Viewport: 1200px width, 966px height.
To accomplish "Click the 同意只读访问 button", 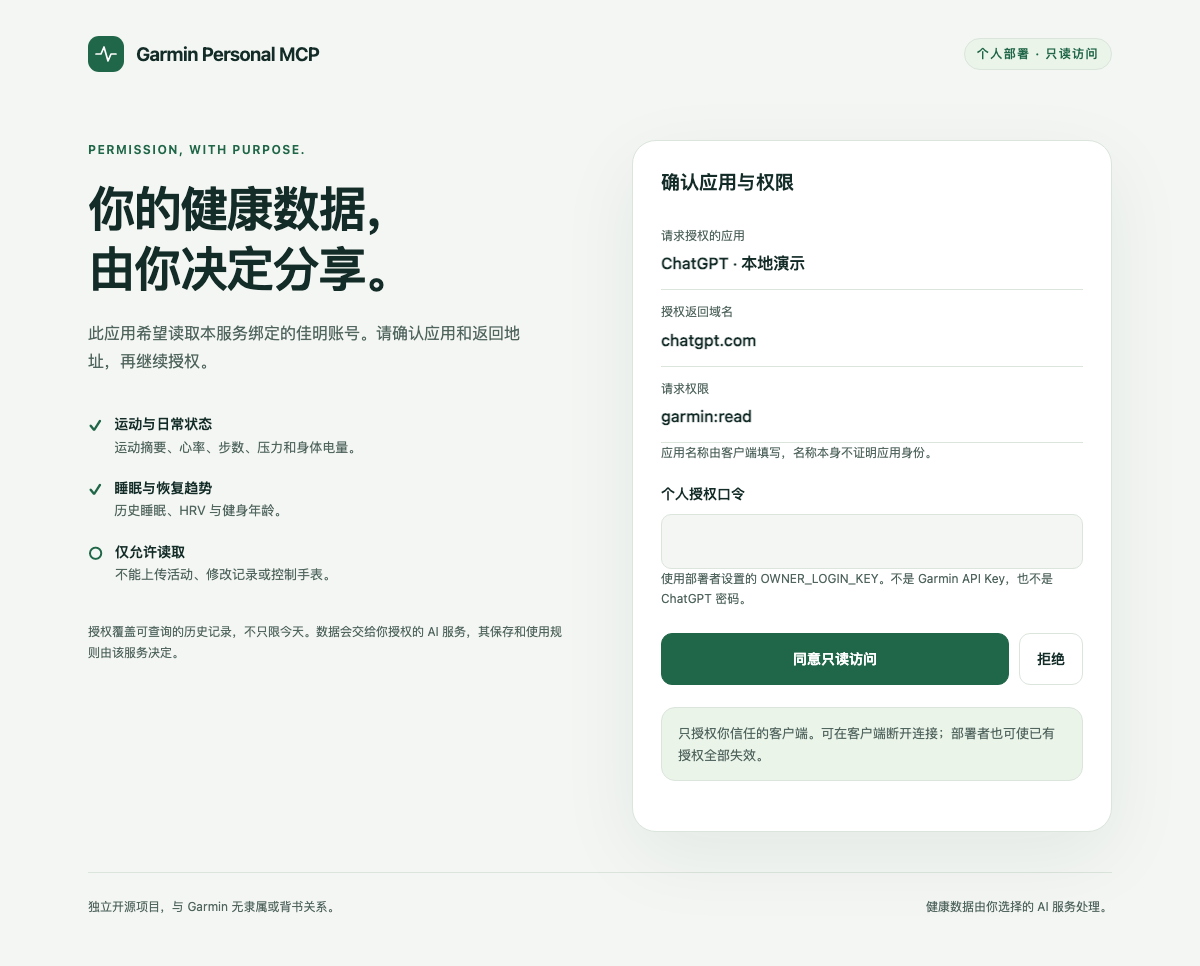I will pyautogui.click(x=835, y=659).
